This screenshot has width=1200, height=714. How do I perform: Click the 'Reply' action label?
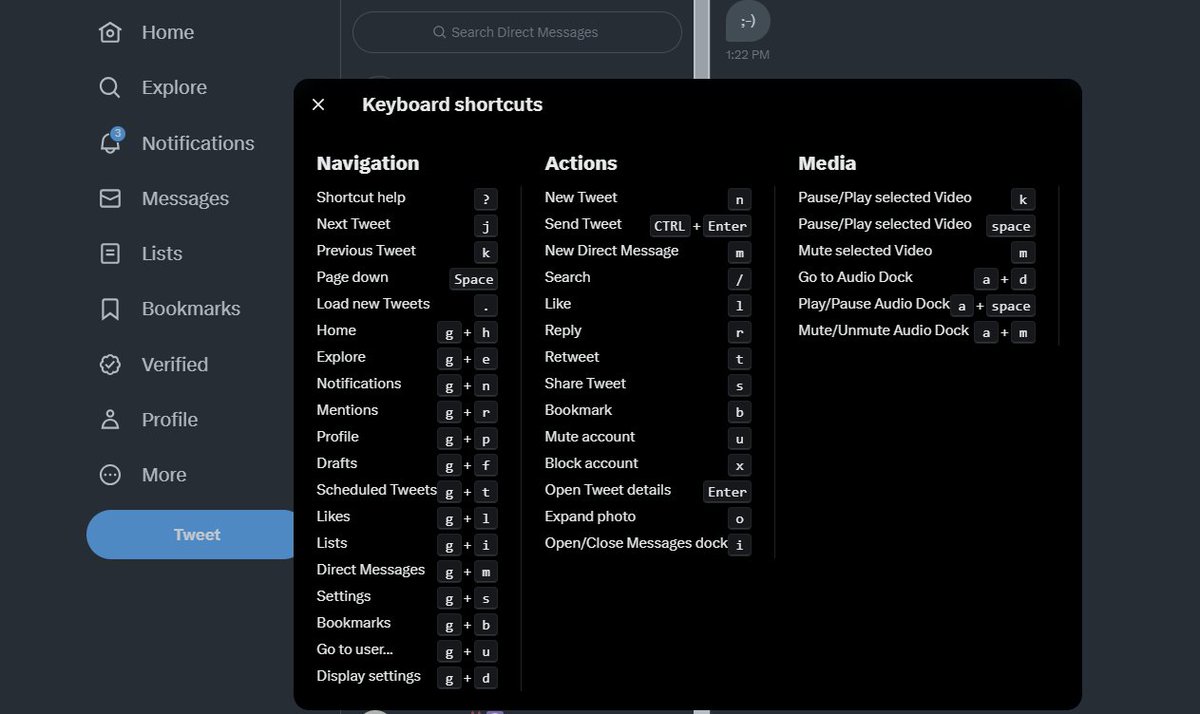coord(563,330)
